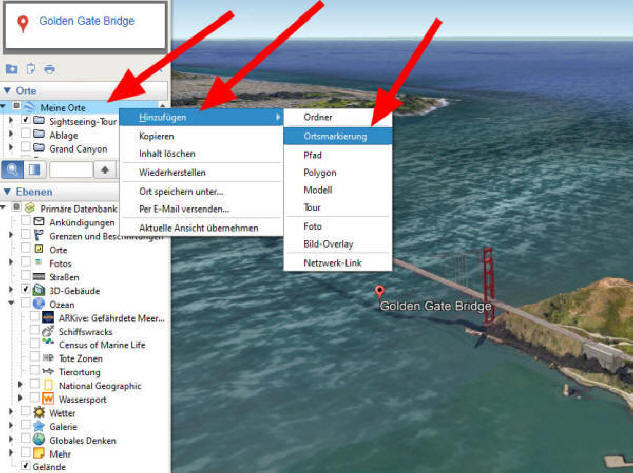This screenshot has height=473, width=633.
Task: Enable the Straßen layer checkbox
Action: (x=26, y=276)
